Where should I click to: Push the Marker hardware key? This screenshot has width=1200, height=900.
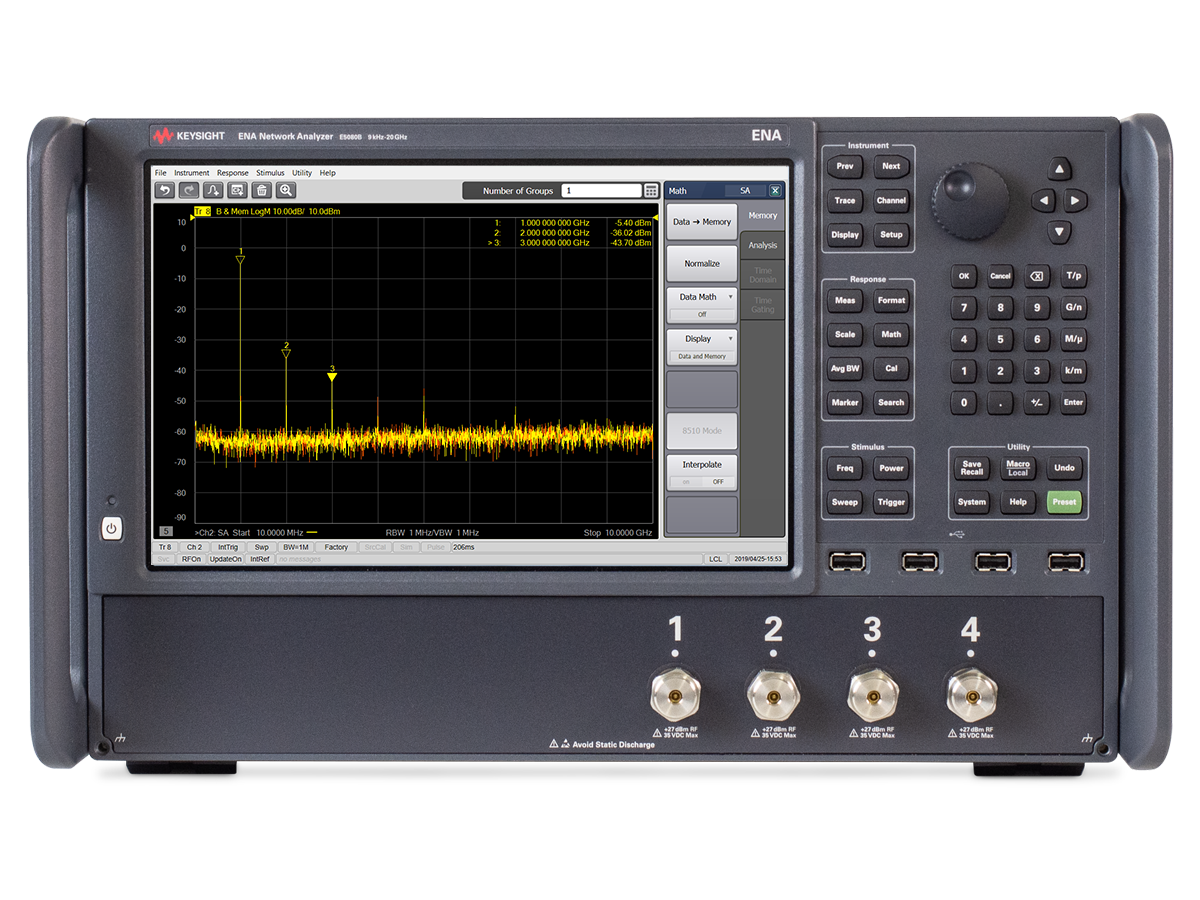(x=845, y=403)
